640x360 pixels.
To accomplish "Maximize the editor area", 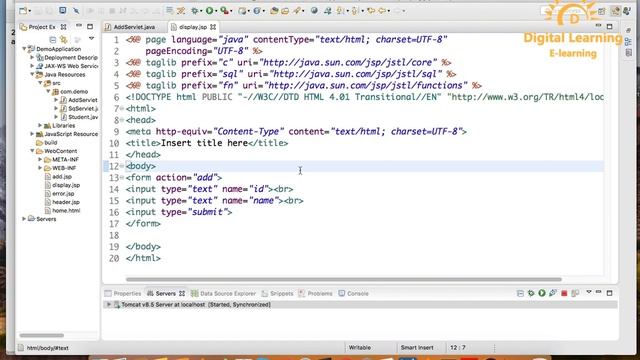I will 609,27.
